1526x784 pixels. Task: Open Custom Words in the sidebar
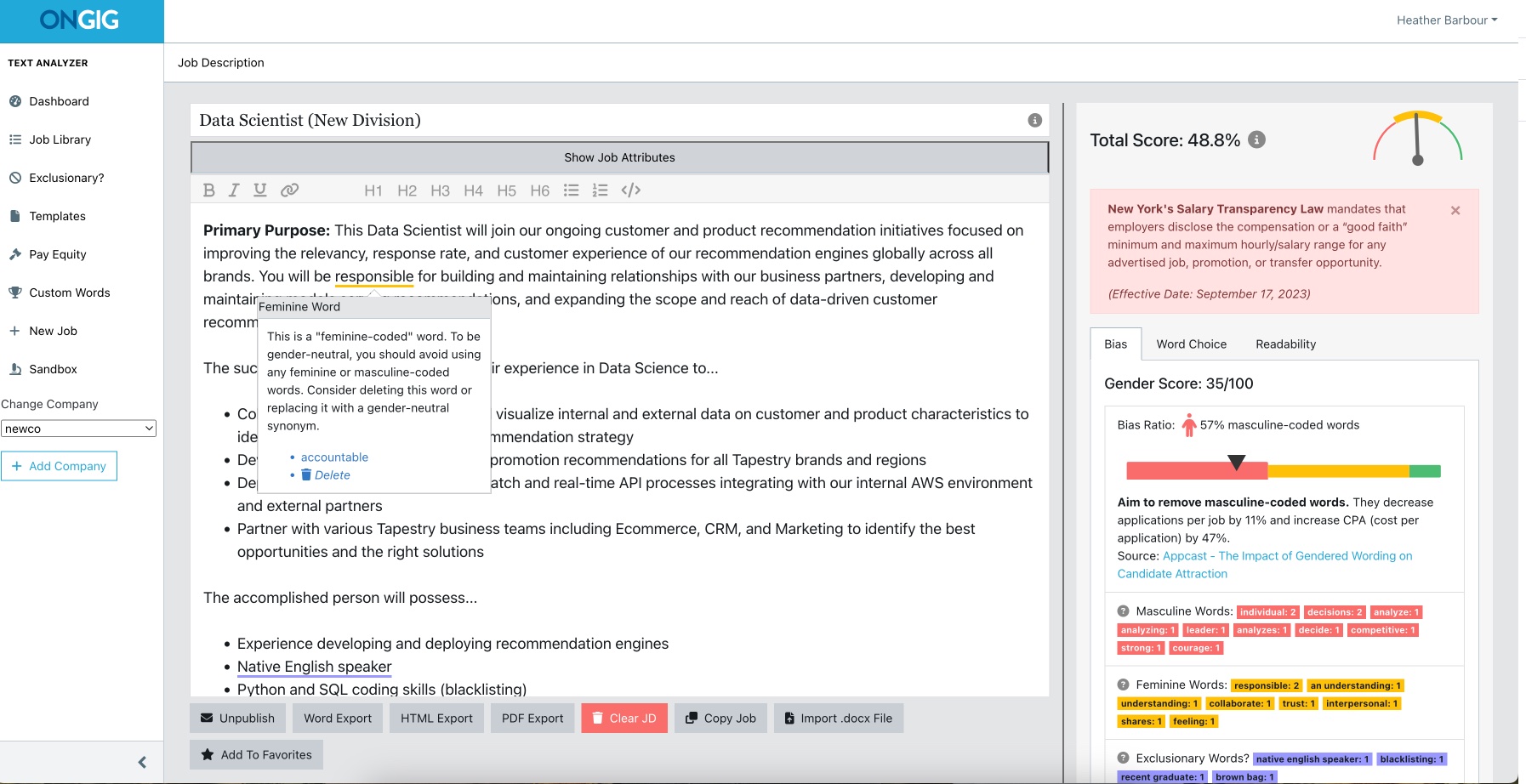click(x=70, y=293)
